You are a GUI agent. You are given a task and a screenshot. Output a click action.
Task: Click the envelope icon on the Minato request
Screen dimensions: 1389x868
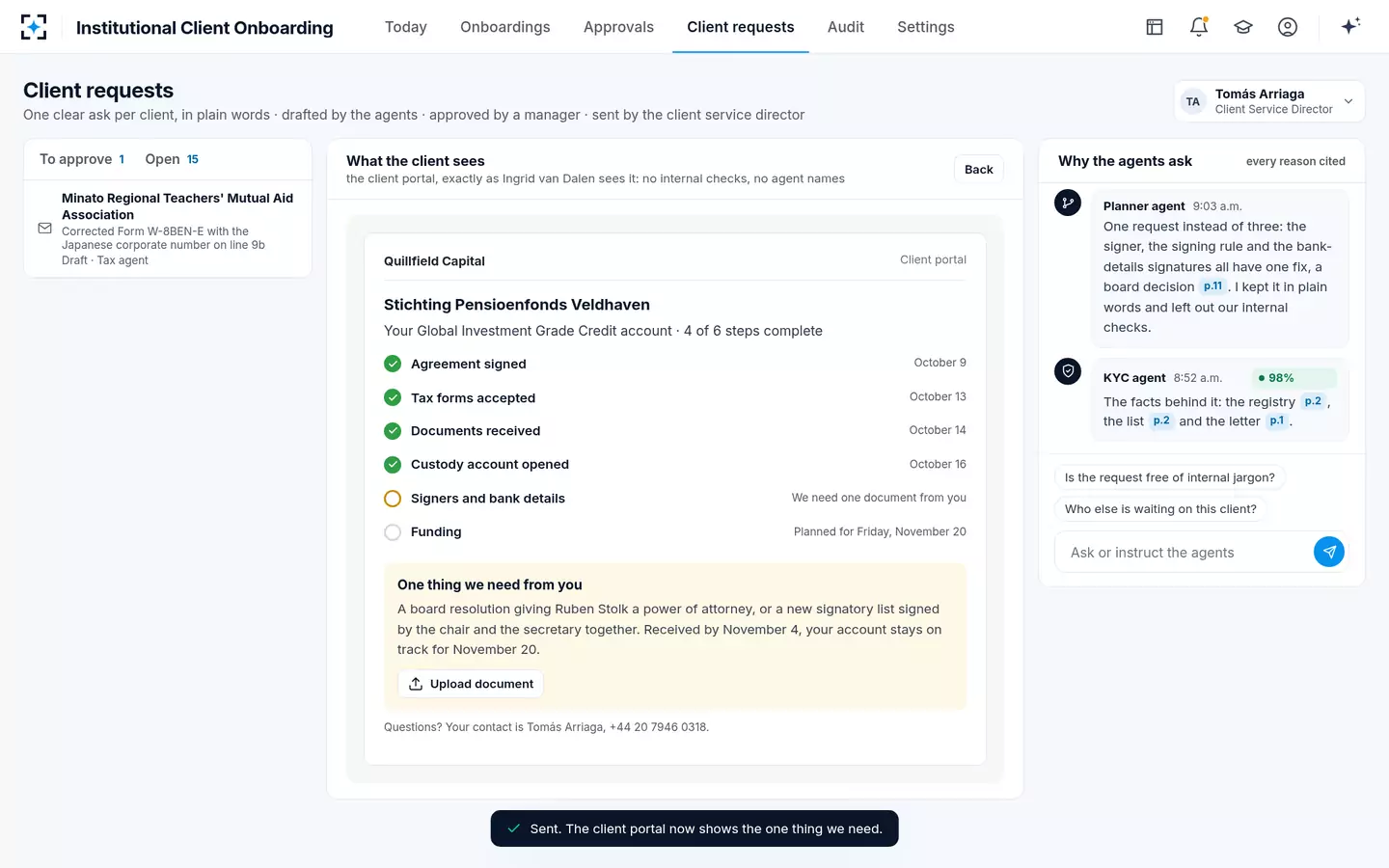44,229
